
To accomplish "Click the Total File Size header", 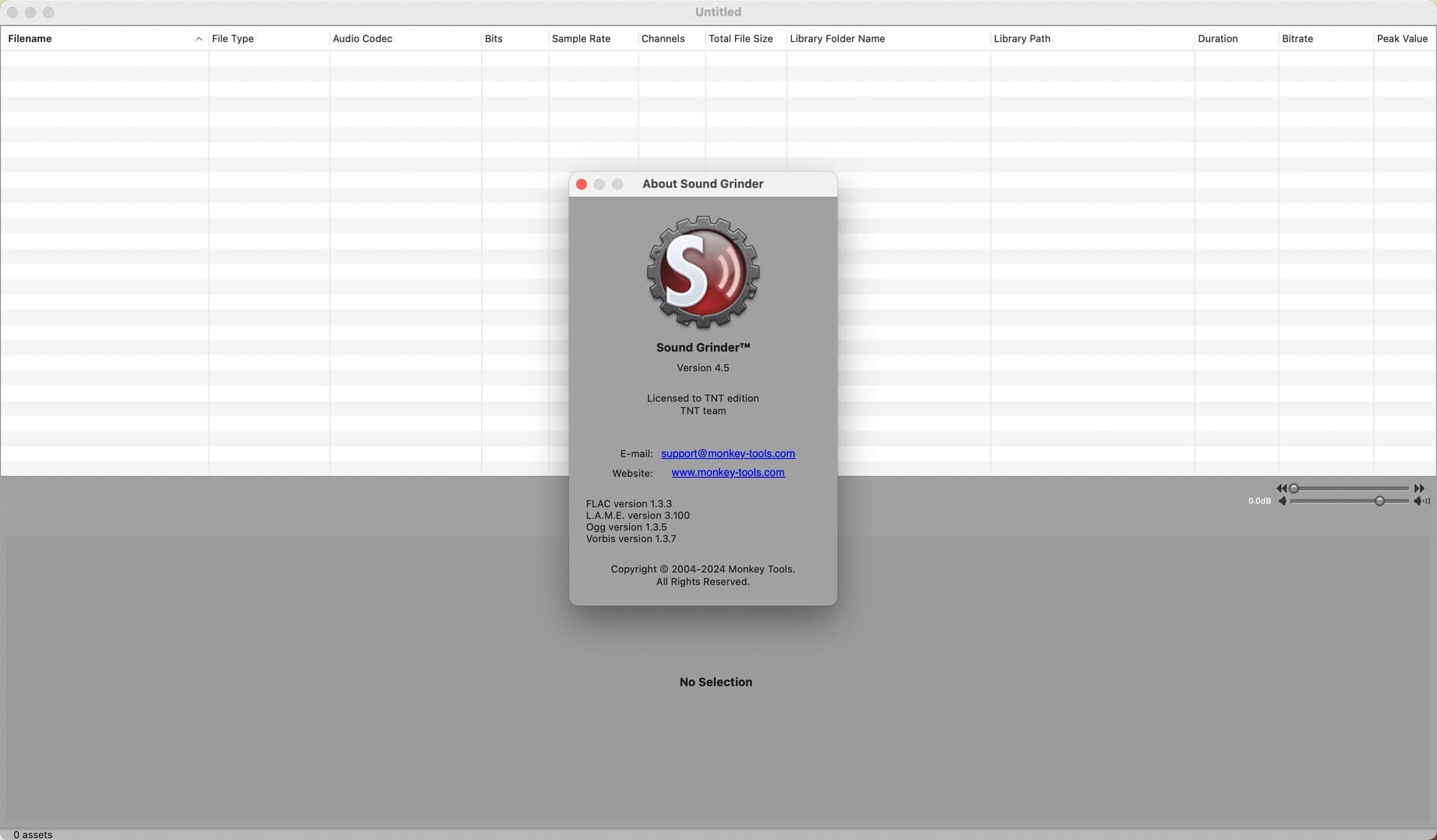I will pyautogui.click(x=740, y=39).
